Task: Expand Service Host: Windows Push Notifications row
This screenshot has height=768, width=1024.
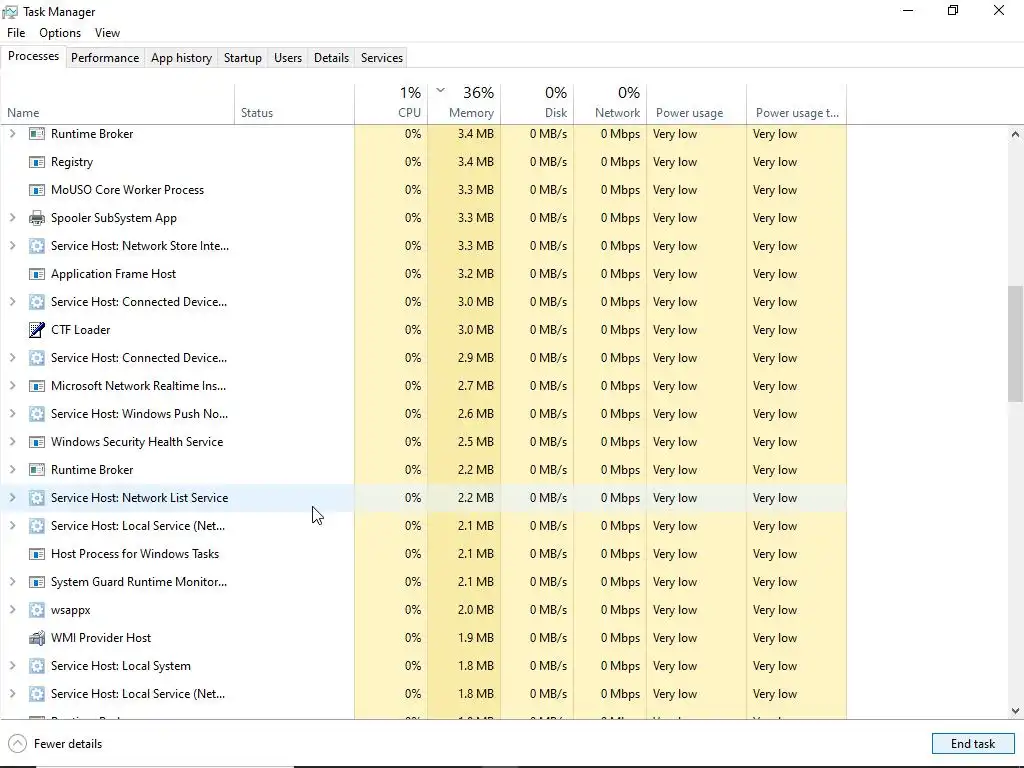Action: coord(12,414)
